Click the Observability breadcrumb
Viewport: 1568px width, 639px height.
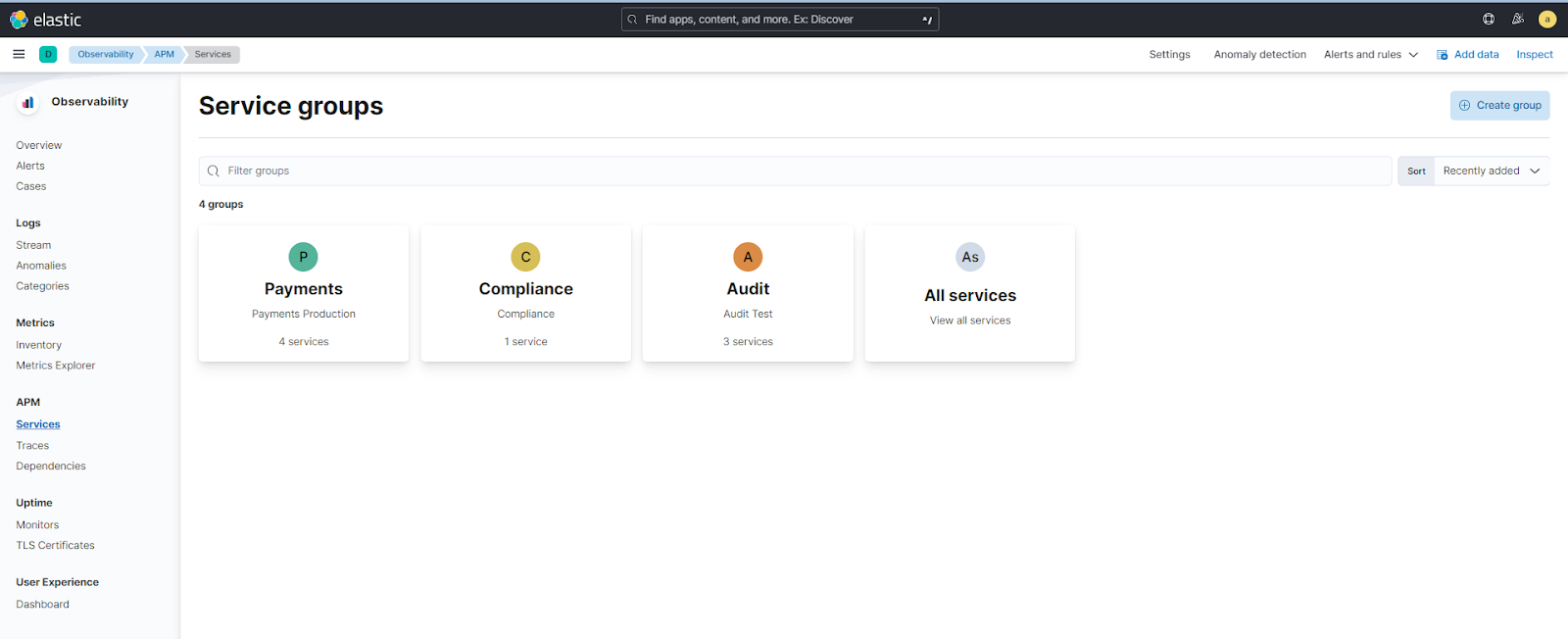click(x=106, y=54)
